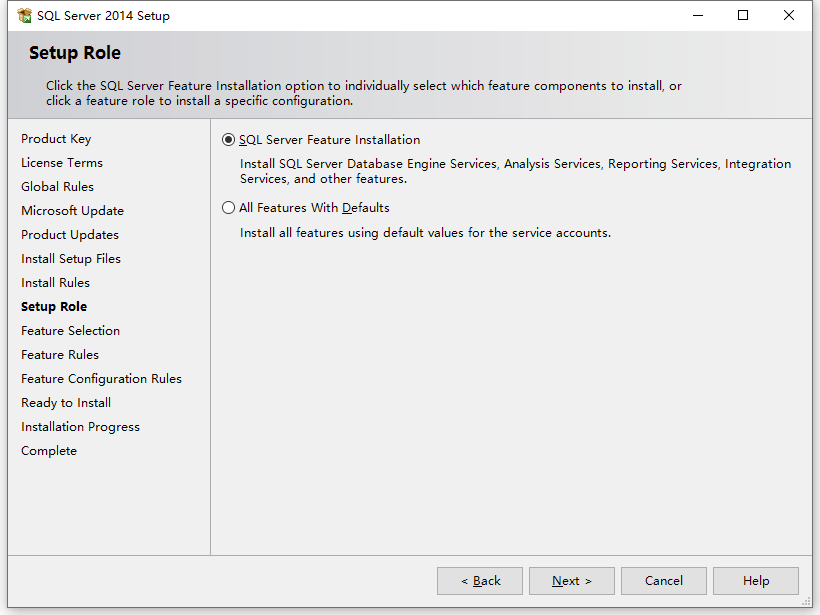The image size is (820, 615).
Task: Check the Product Updates step
Action: [69, 234]
